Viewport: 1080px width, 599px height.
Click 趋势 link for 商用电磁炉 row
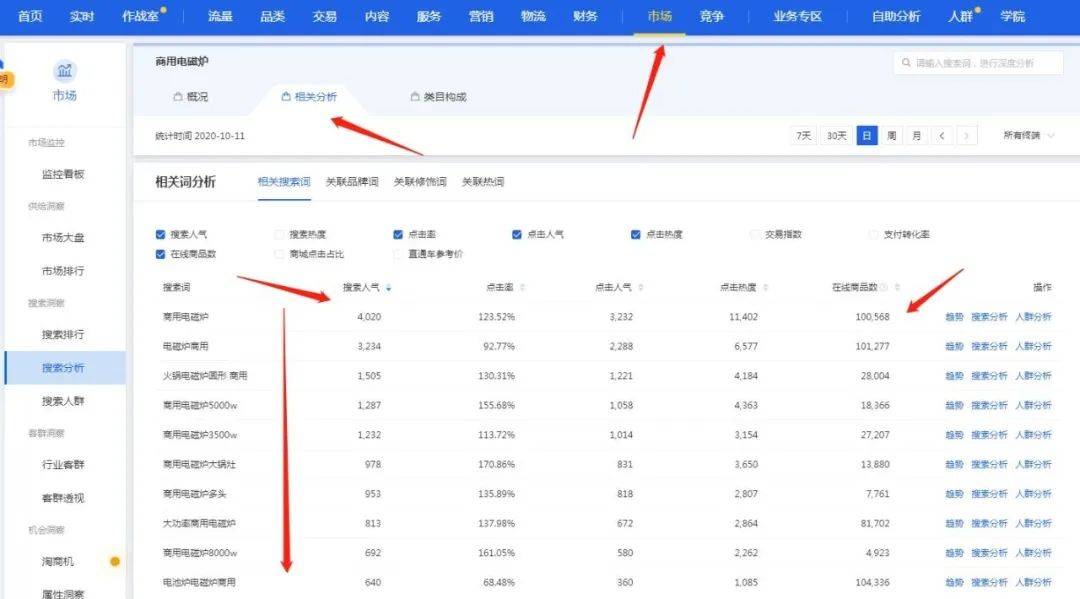click(954, 317)
